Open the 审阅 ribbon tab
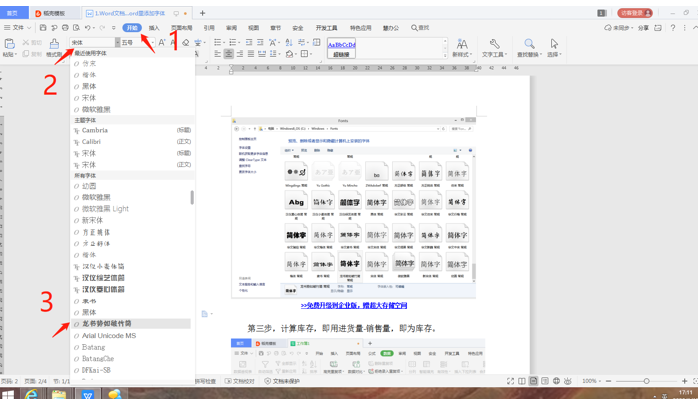 [x=231, y=28]
